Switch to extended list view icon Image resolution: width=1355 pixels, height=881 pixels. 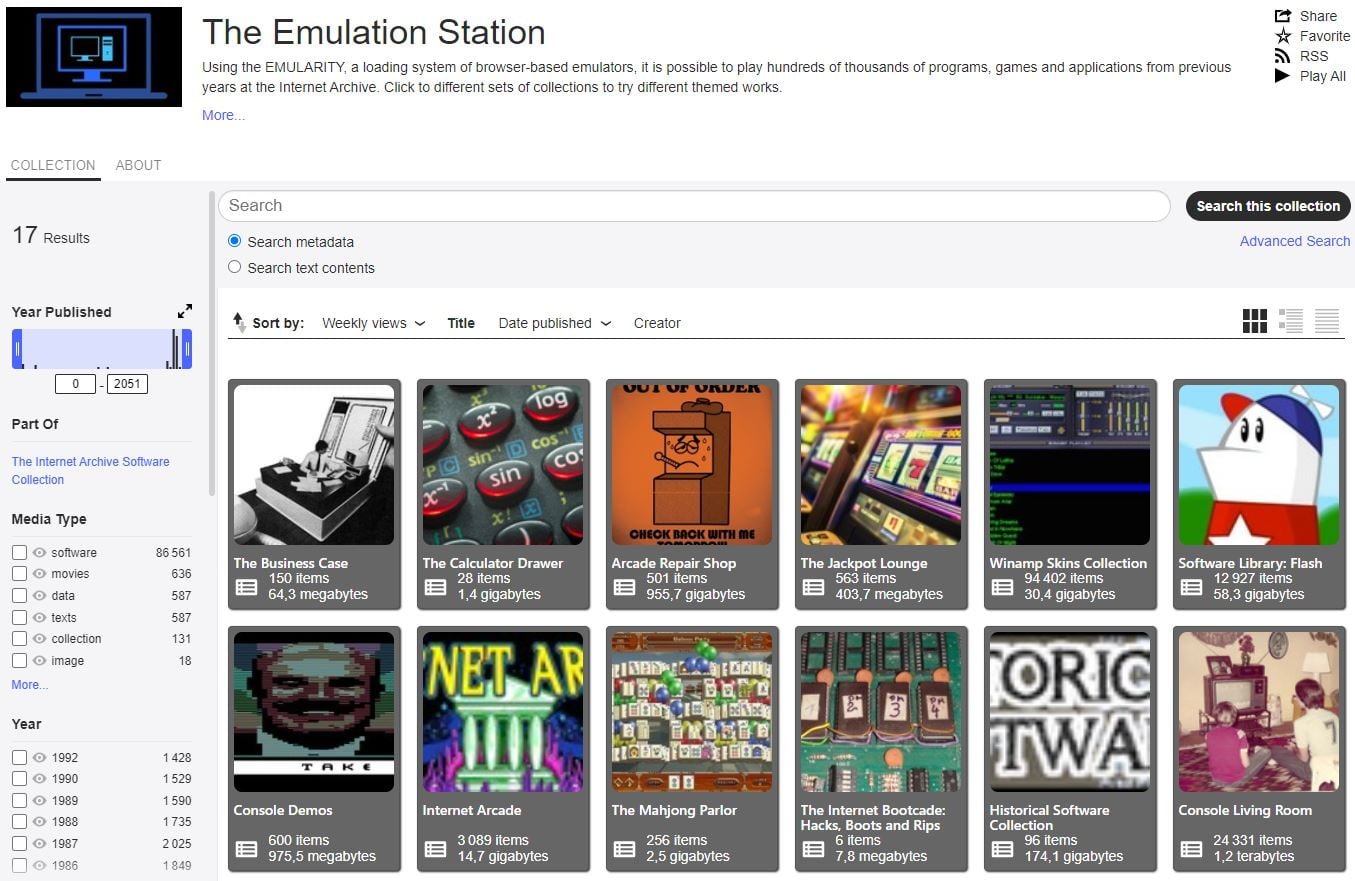1291,321
